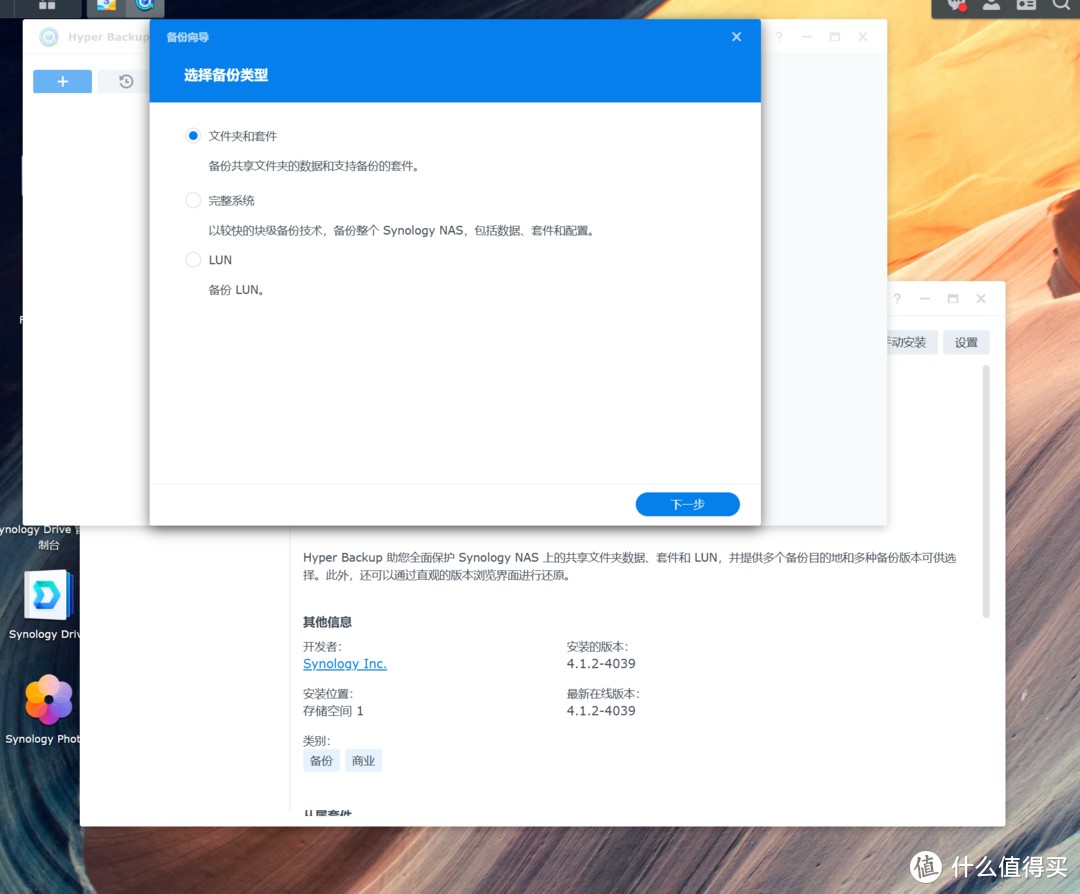Open the widgets panel icon
This screenshot has width=1080, height=894.
1026,6
